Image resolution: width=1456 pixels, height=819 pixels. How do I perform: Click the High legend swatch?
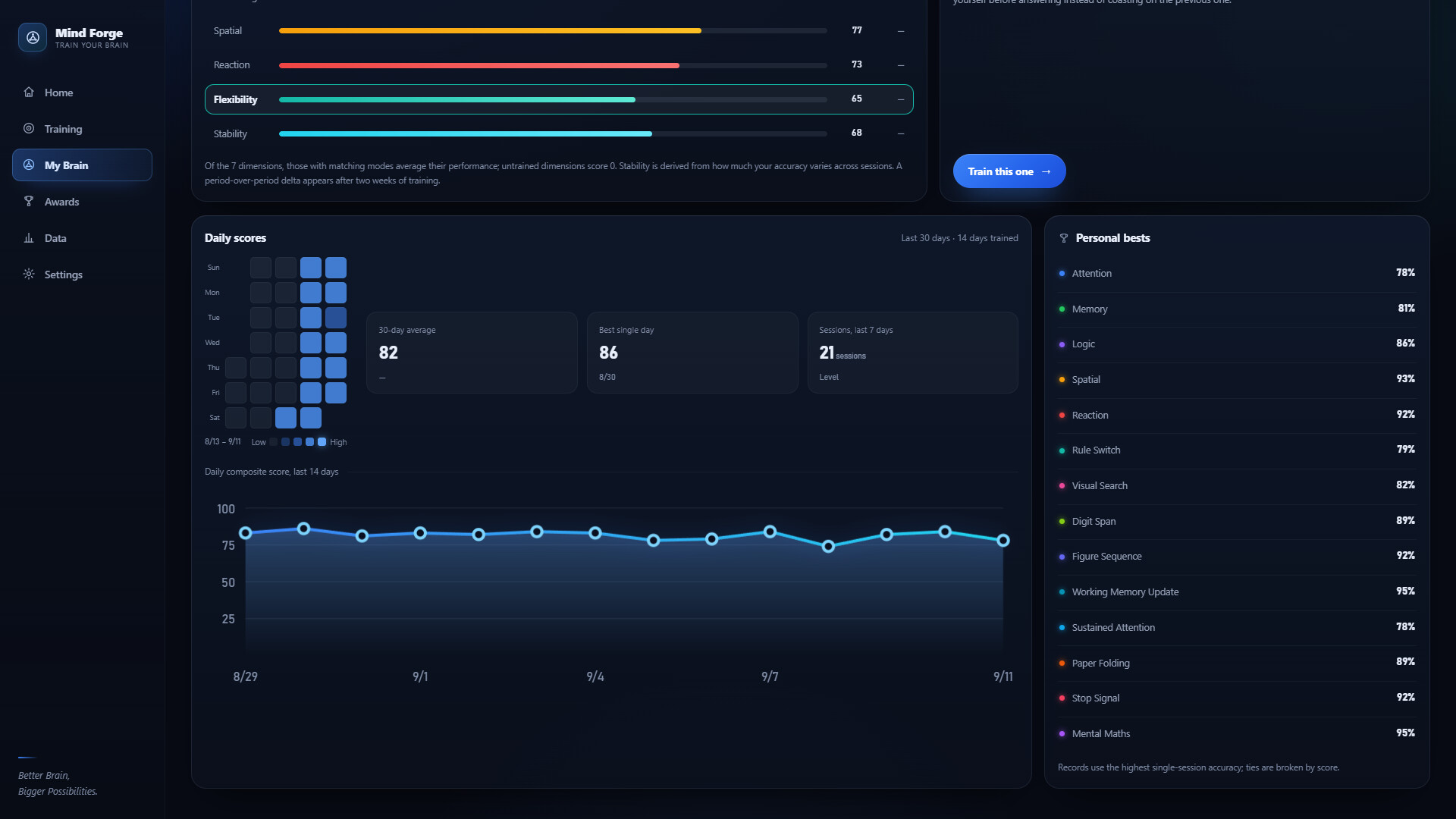point(322,442)
